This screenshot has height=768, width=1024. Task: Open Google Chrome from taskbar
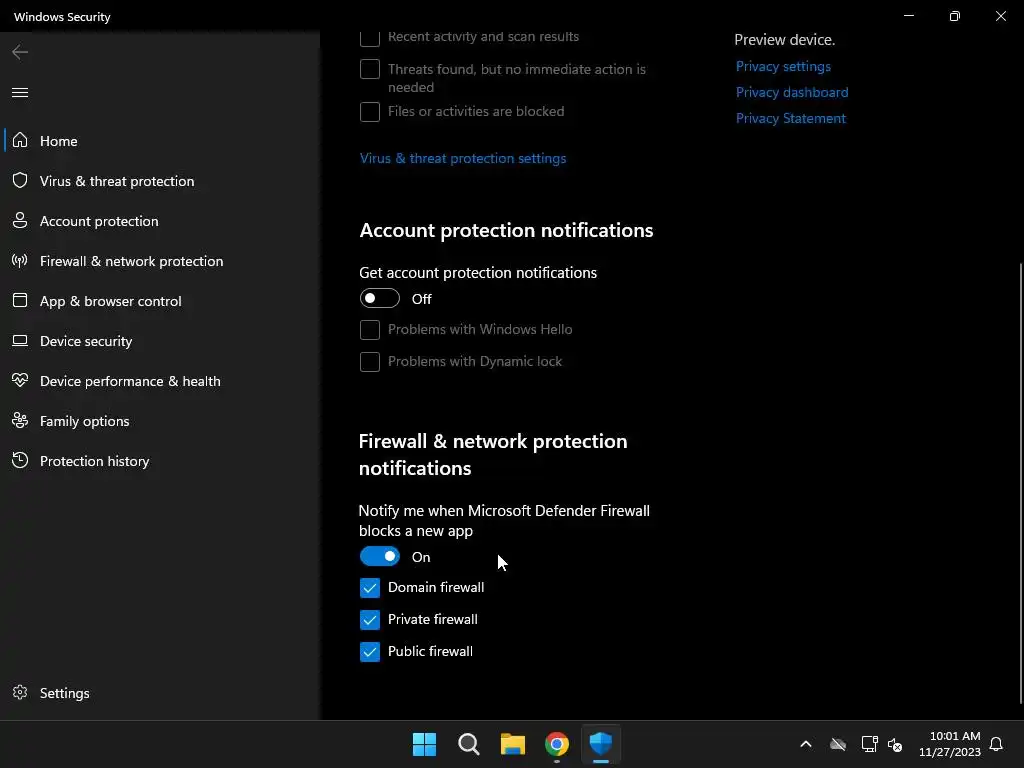tap(556, 744)
